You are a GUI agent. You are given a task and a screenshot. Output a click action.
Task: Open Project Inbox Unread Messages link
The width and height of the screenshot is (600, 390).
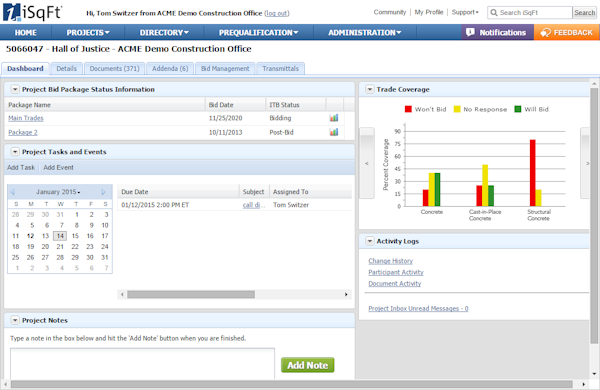[418, 308]
